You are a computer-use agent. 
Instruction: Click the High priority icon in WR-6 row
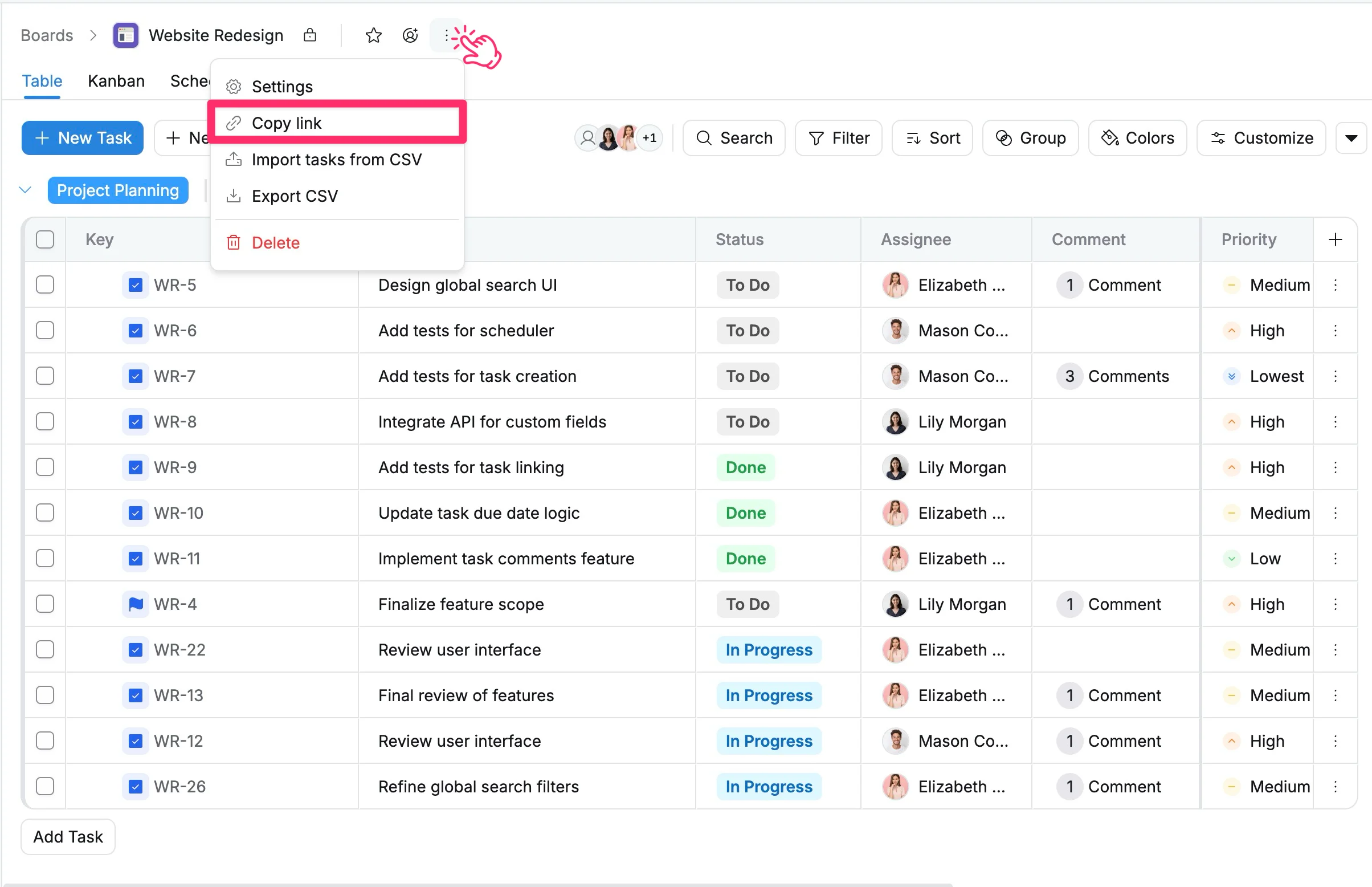pyautogui.click(x=1231, y=331)
